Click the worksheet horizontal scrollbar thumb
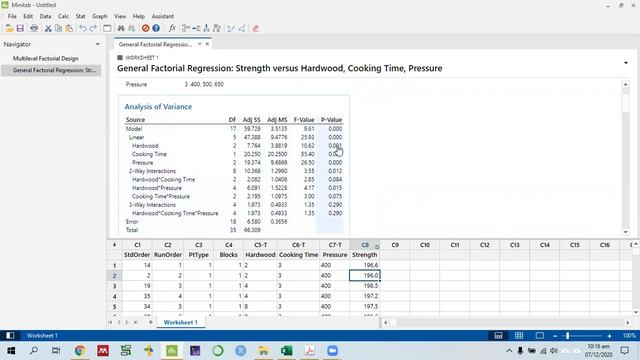This screenshot has height=360, width=640. (393, 322)
